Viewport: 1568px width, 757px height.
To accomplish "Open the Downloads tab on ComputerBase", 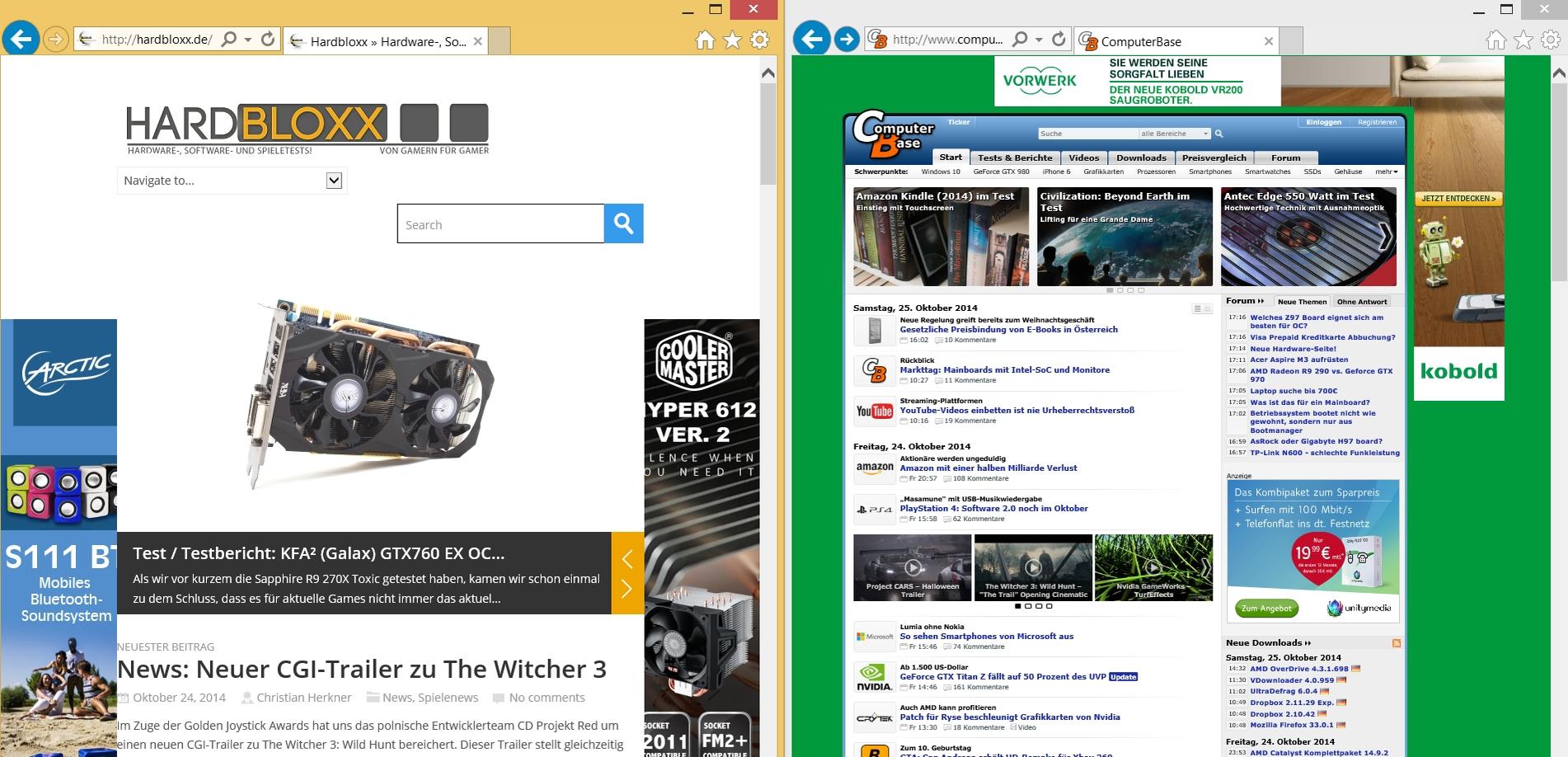I will coord(1141,158).
